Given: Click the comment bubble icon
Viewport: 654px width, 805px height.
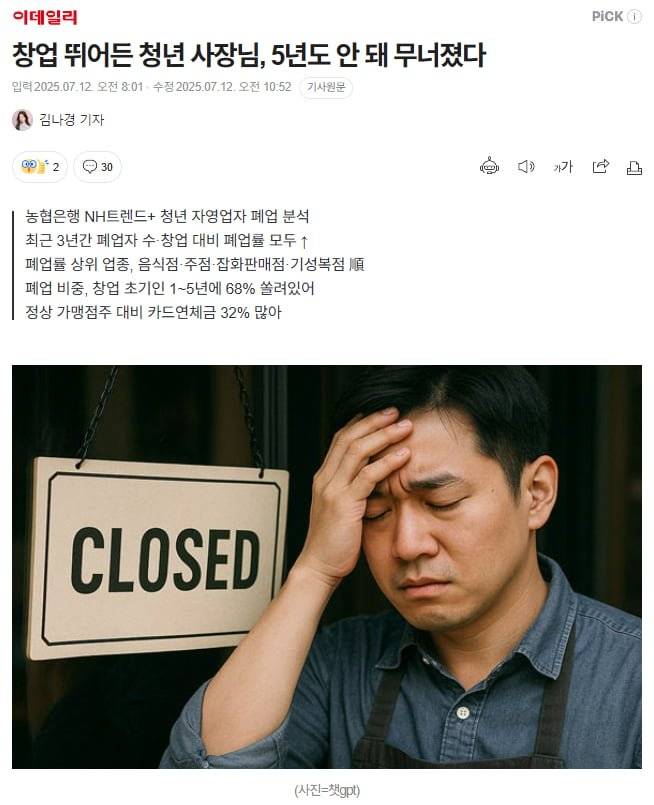Looking at the screenshot, I should coord(90,167).
